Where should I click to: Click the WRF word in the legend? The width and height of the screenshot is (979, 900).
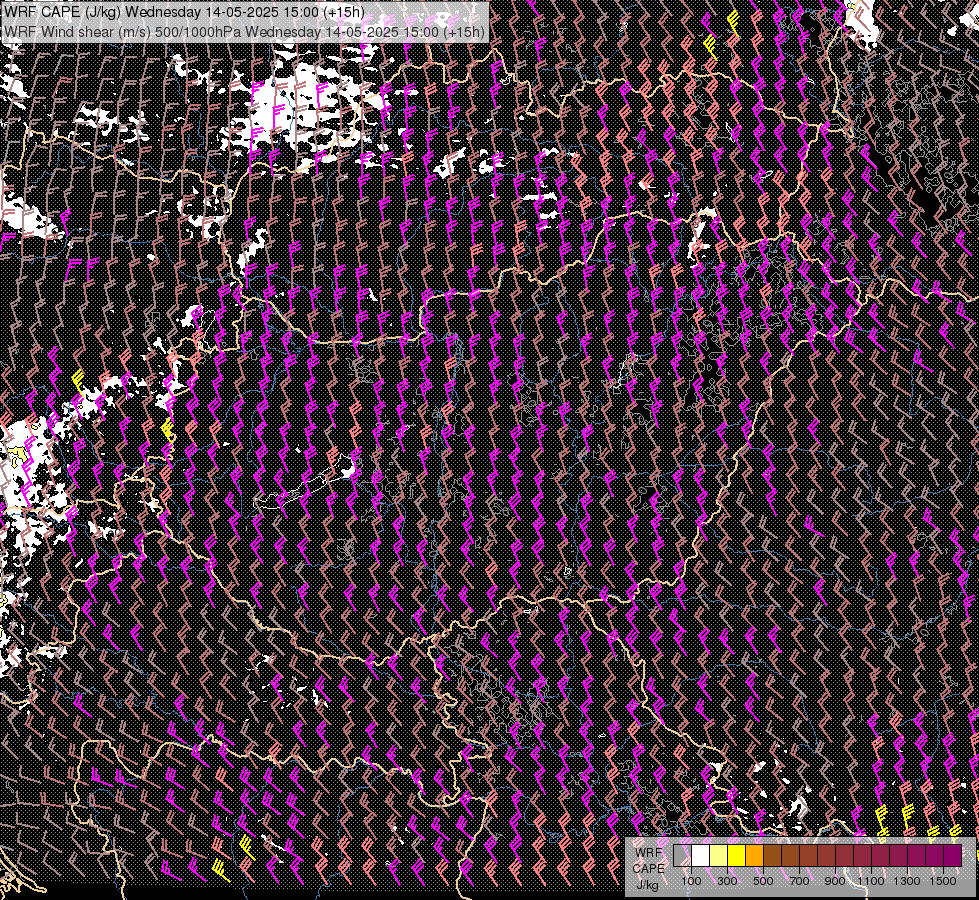649,853
